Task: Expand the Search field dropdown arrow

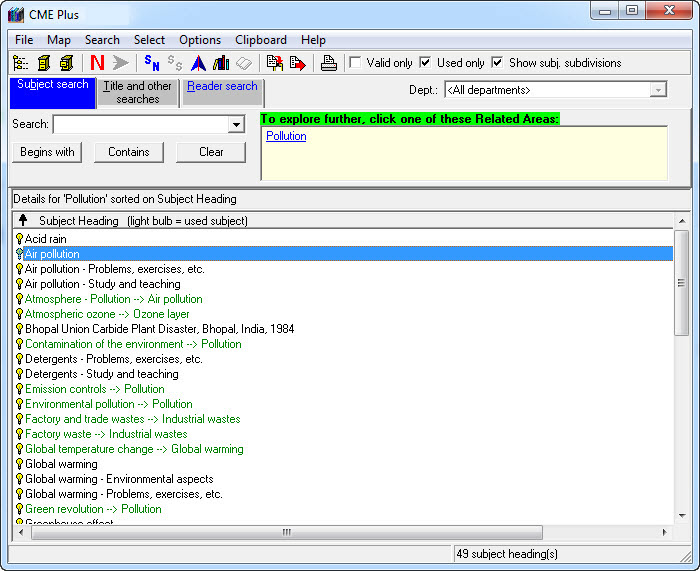Action: point(236,125)
